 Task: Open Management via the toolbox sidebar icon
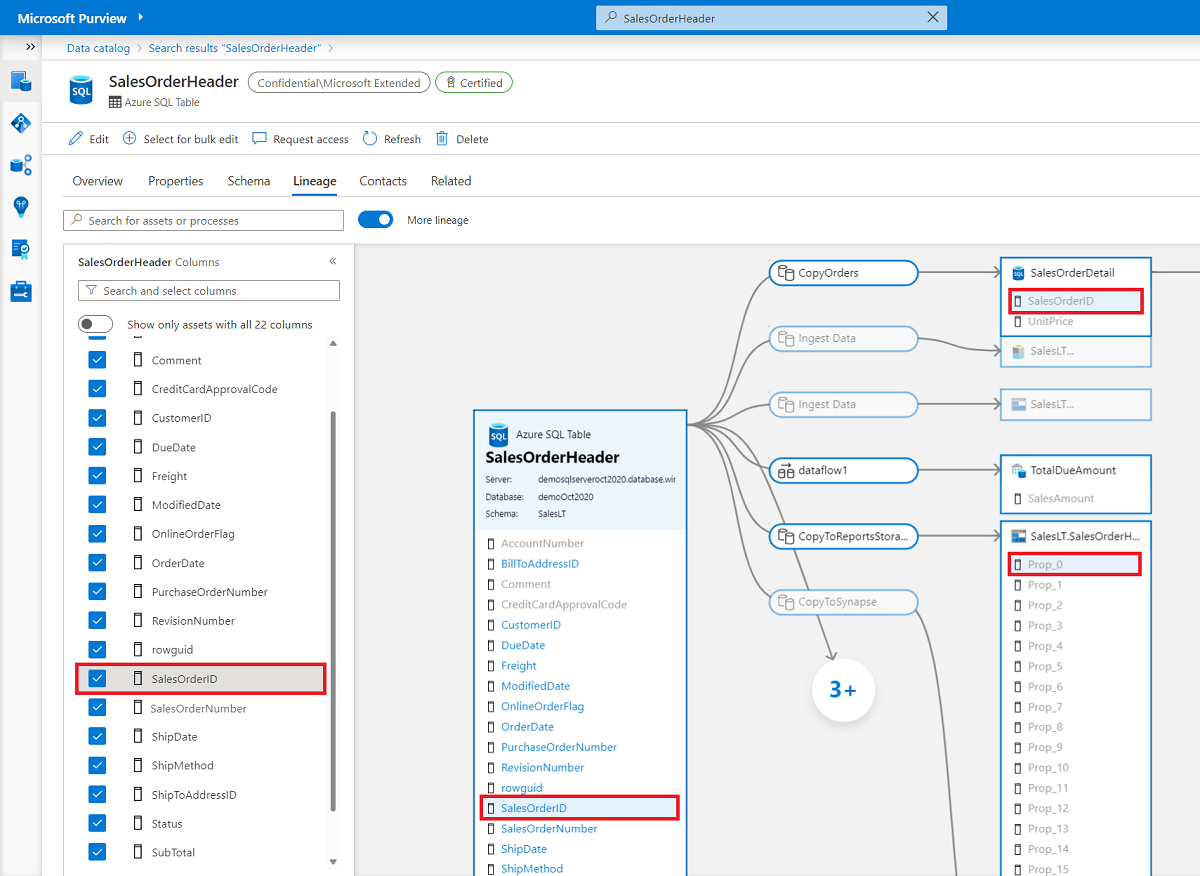pyautogui.click(x=20, y=290)
